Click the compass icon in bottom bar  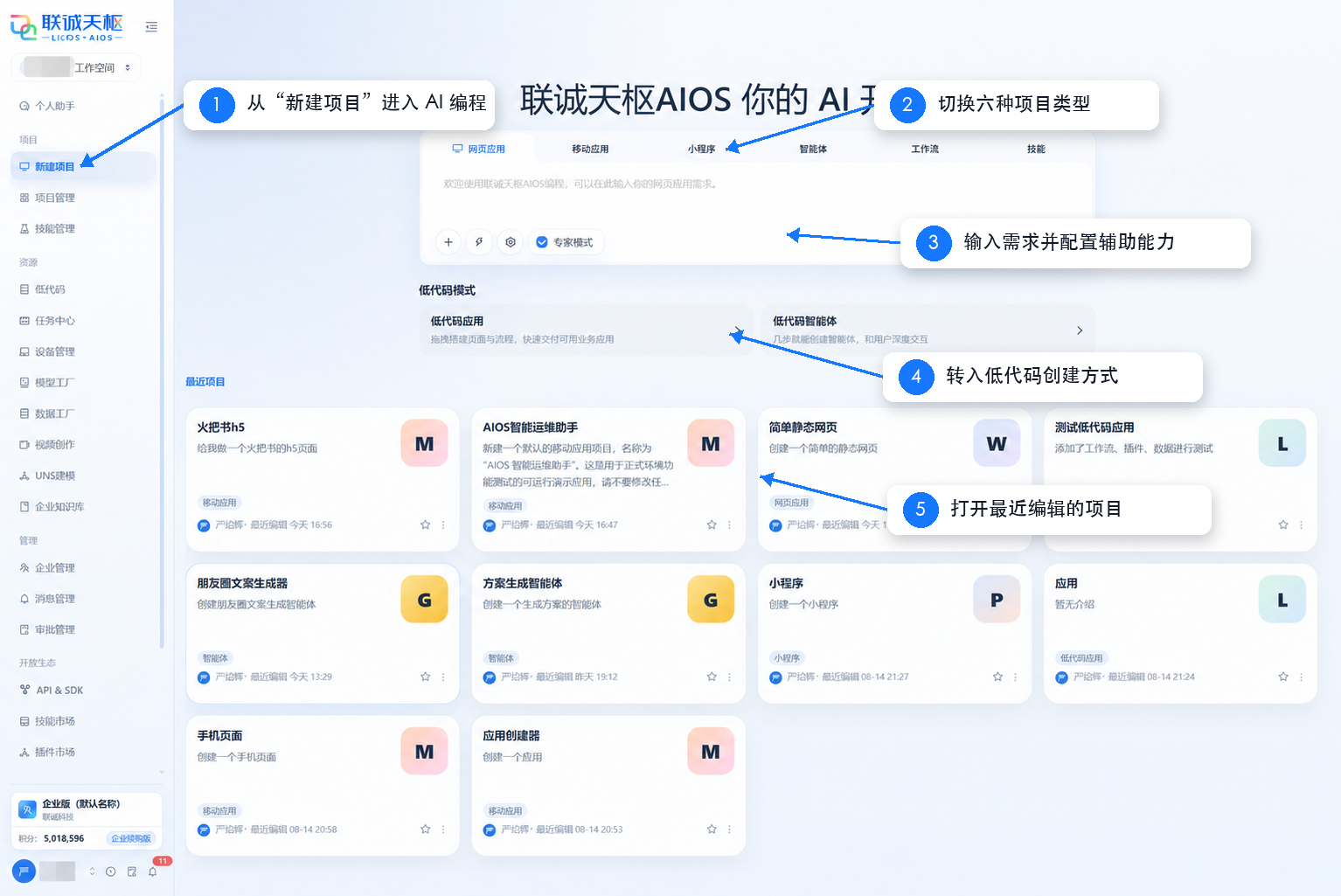pos(111,872)
